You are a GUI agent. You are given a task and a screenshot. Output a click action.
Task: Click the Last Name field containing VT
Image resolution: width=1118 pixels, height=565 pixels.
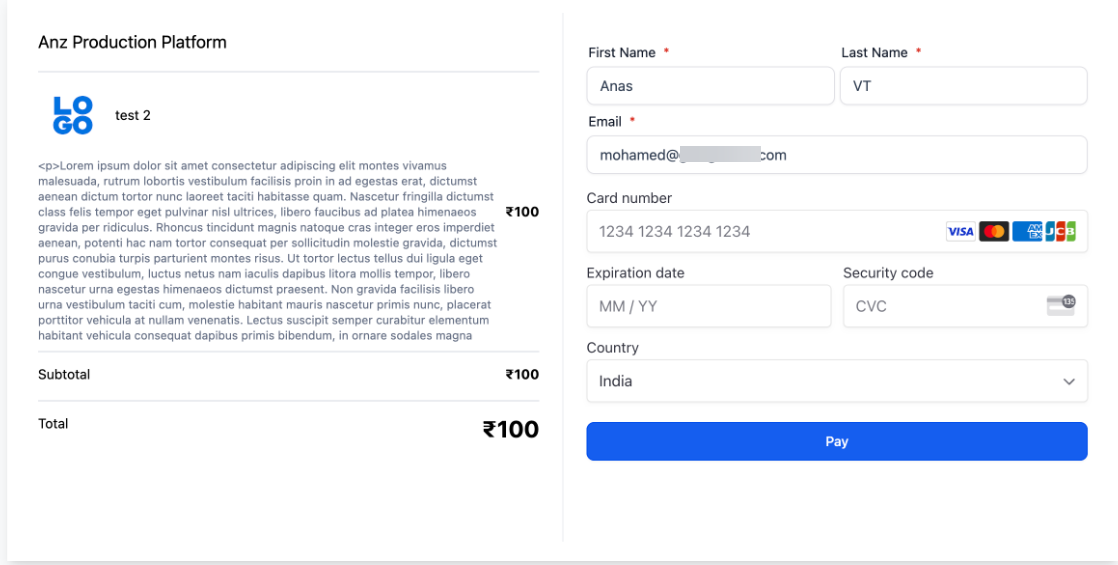click(962, 86)
